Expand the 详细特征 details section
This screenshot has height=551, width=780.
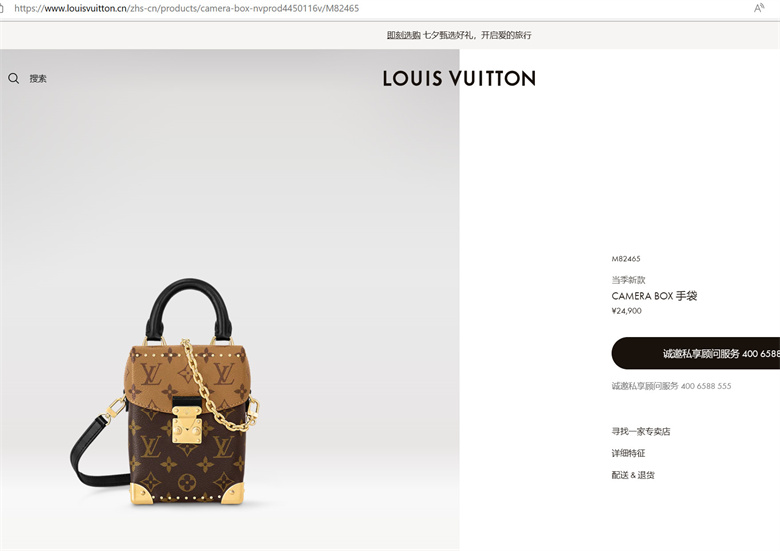tap(628, 453)
